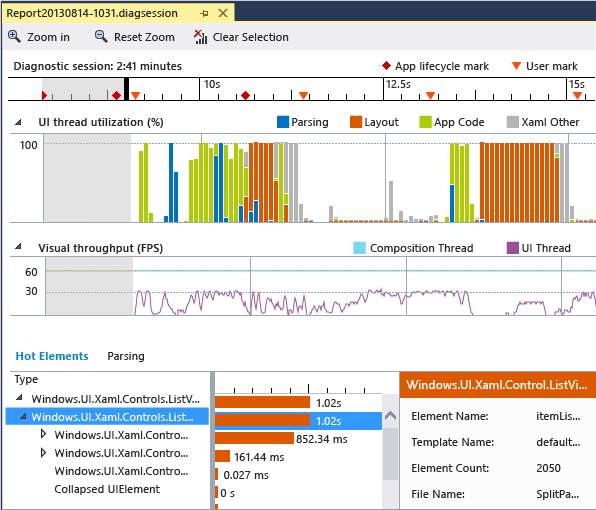Click the unselected first 1.02s duration bar
The height and width of the screenshot is (510, 596).
(x=262, y=402)
